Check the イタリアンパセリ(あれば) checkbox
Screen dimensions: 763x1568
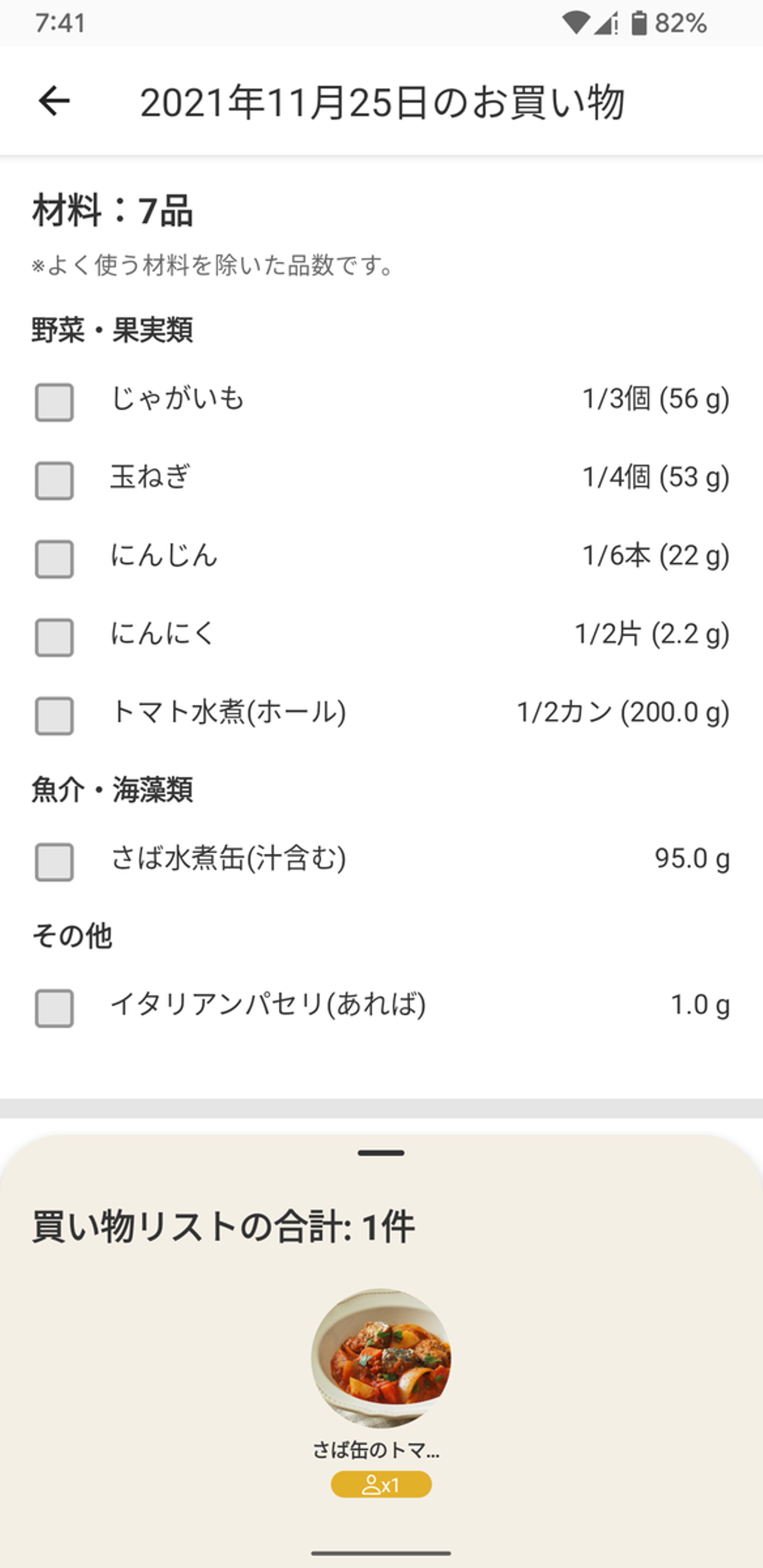click(54, 1008)
